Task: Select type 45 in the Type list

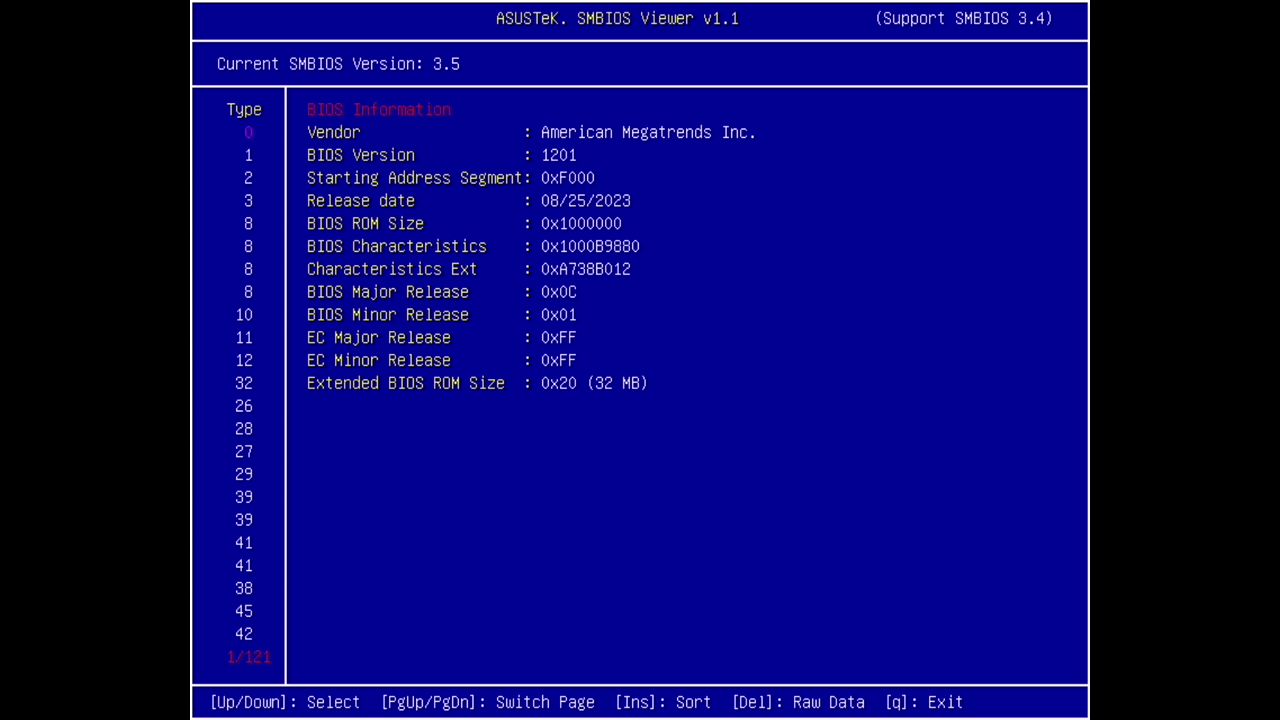Action: [244, 611]
